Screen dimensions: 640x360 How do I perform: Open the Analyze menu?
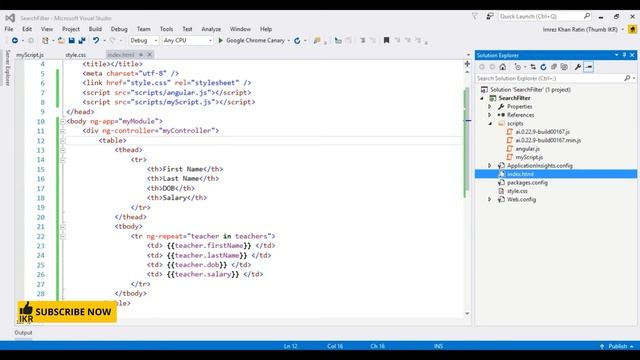[211, 29]
